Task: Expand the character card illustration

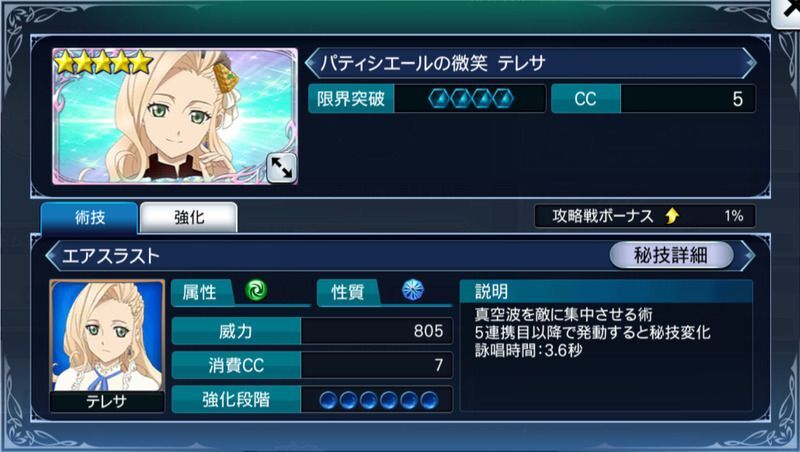Action: 281,167
